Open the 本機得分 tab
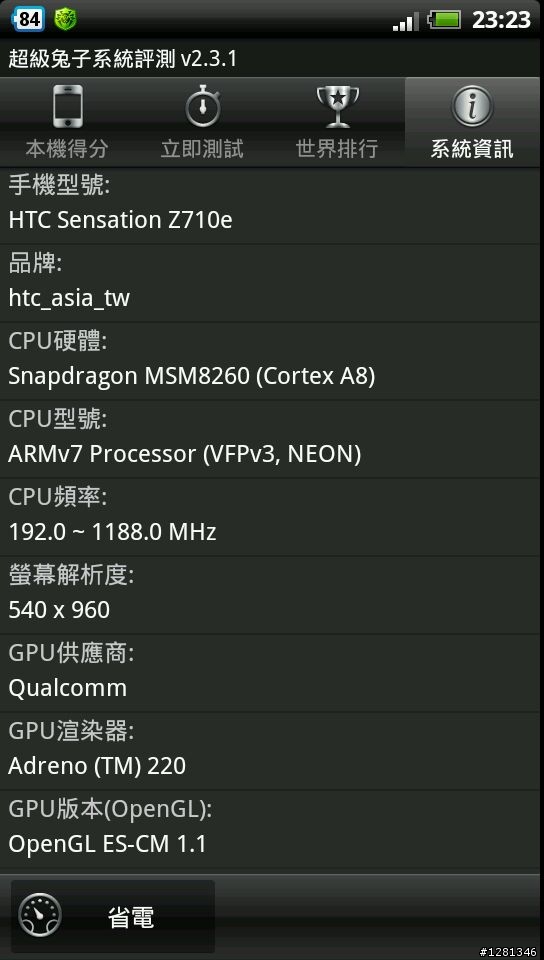The image size is (544, 960). [x=67, y=122]
